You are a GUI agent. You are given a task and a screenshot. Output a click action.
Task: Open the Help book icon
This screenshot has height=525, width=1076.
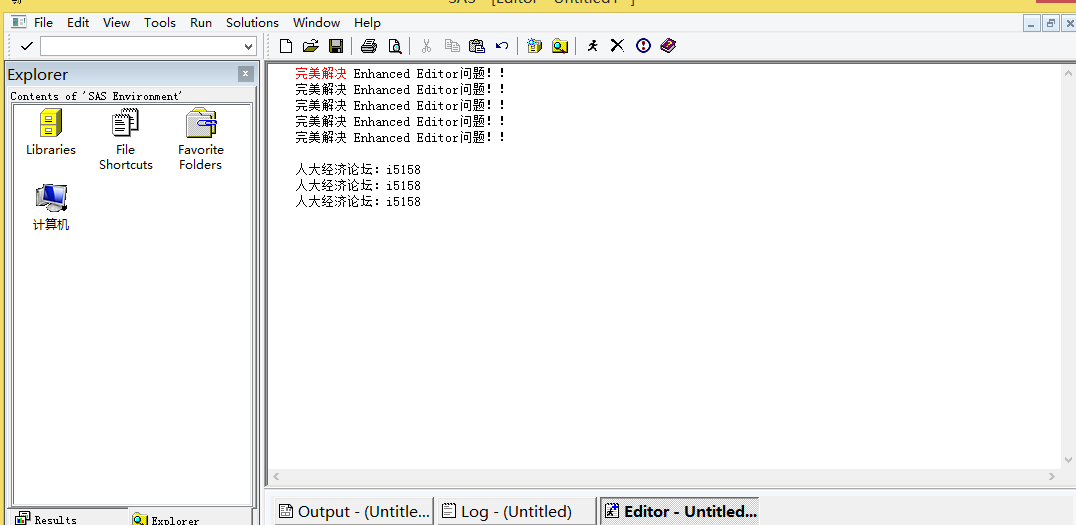668,46
